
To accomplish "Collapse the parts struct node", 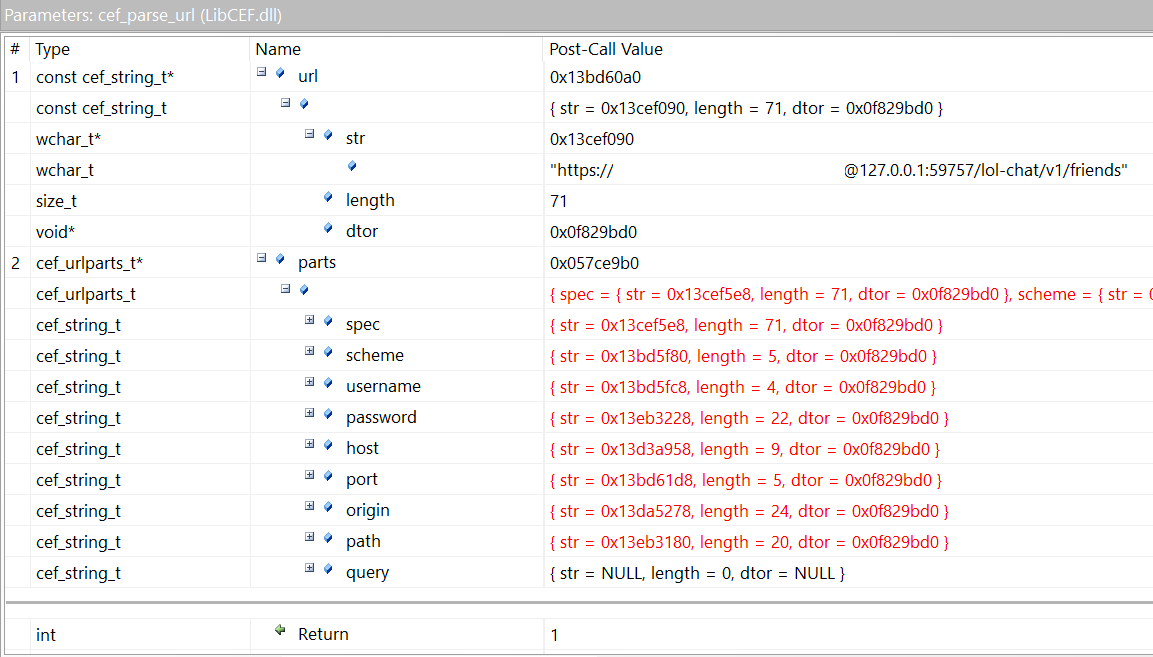I will click(x=261, y=262).
